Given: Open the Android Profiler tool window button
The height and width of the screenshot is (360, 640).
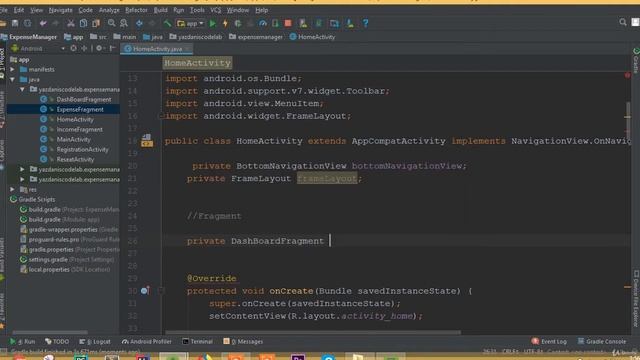Looking at the screenshot, I should coord(147,341).
